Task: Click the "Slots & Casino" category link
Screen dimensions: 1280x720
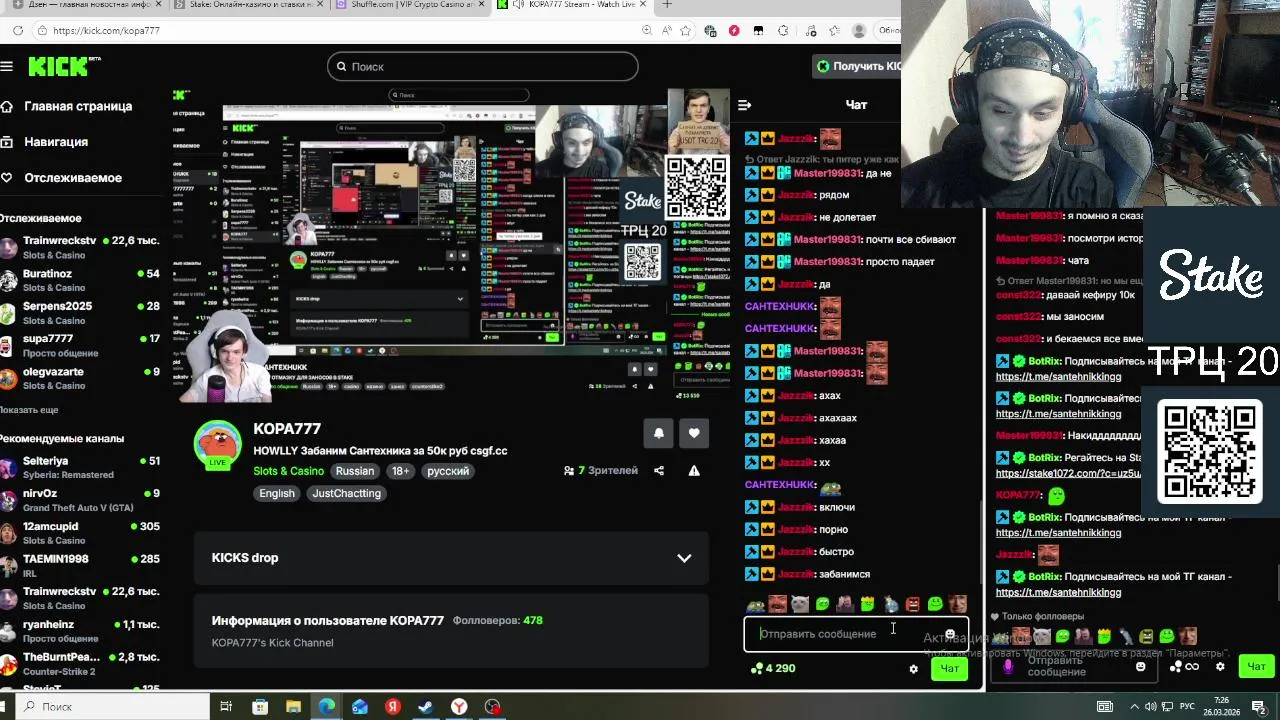Action: click(x=288, y=471)
